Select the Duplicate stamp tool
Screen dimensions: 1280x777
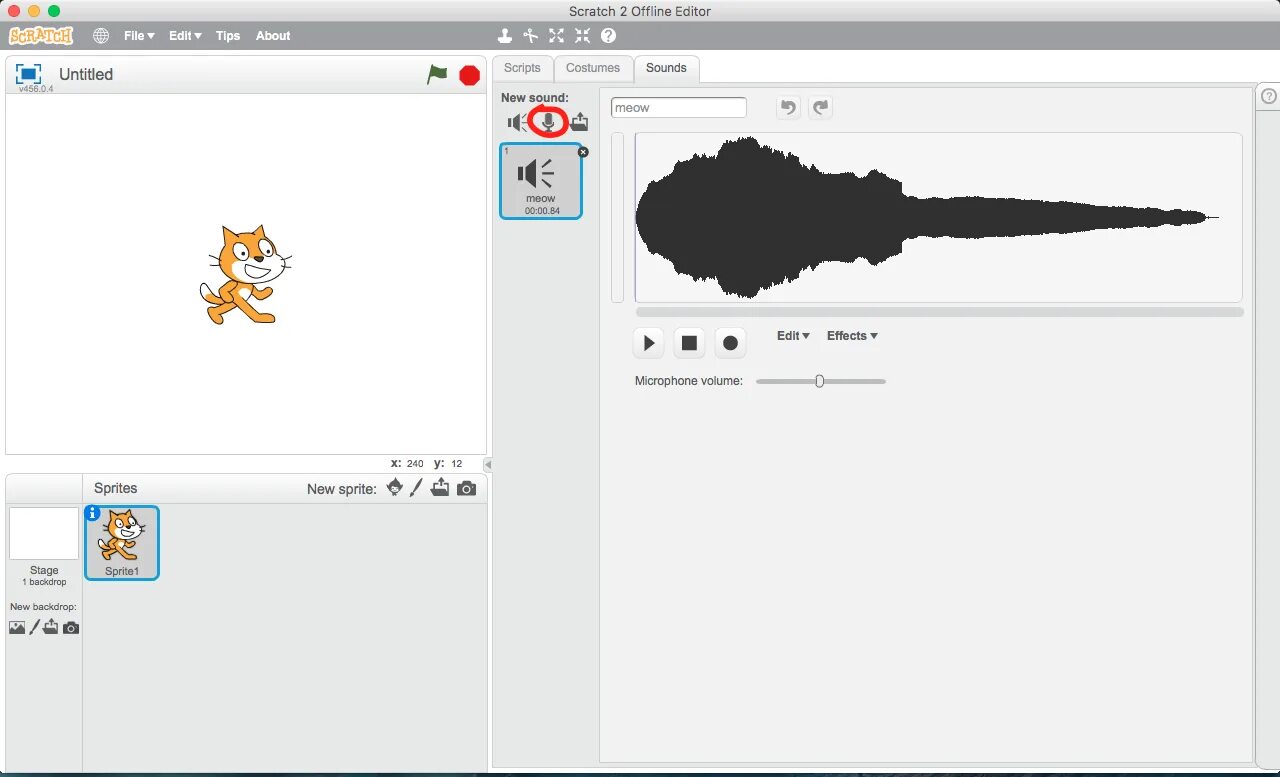coord(505,36)
